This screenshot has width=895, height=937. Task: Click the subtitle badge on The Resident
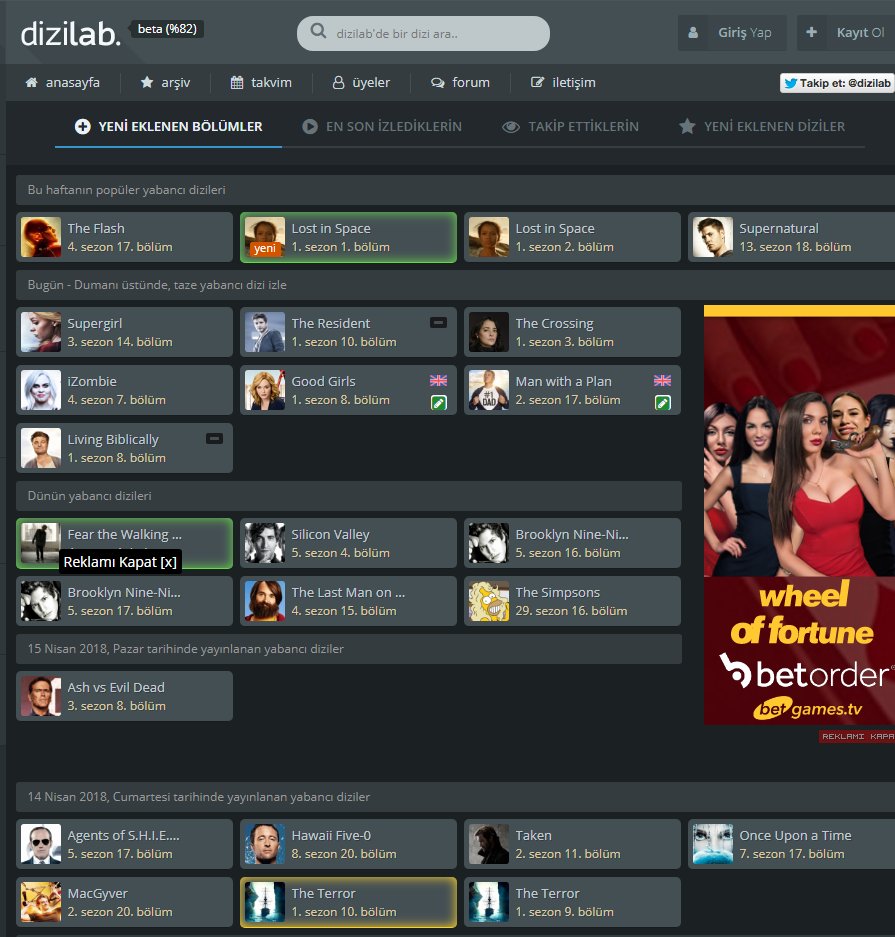coord(438,323)
